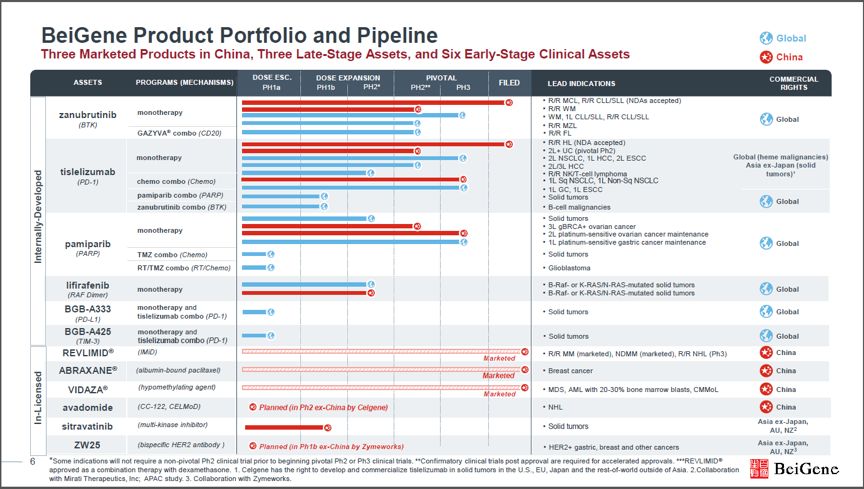Click the China icon in avadomide row
The image size is (864, 489).
766,407
